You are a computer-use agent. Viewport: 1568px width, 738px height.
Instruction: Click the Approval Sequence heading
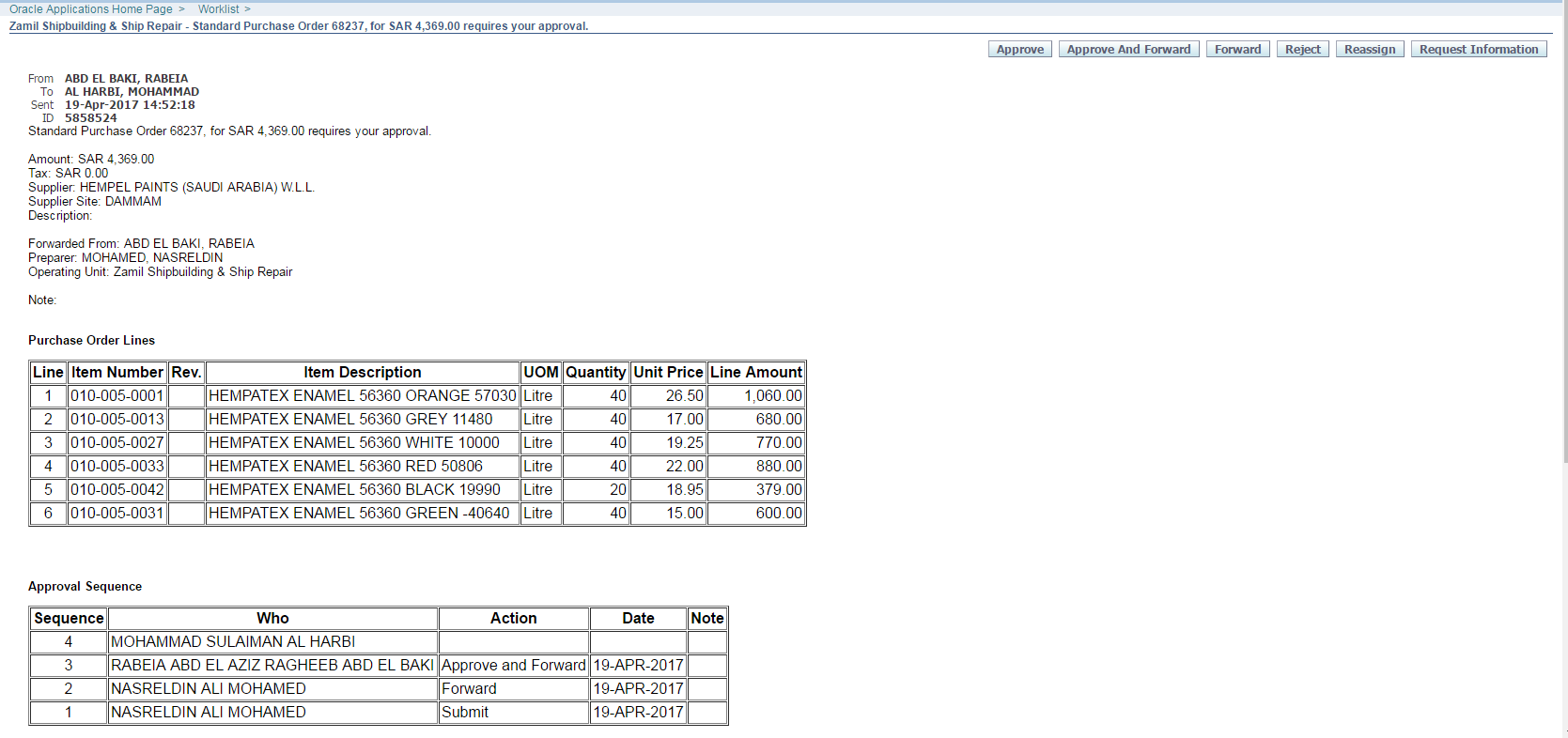point(85,586)
